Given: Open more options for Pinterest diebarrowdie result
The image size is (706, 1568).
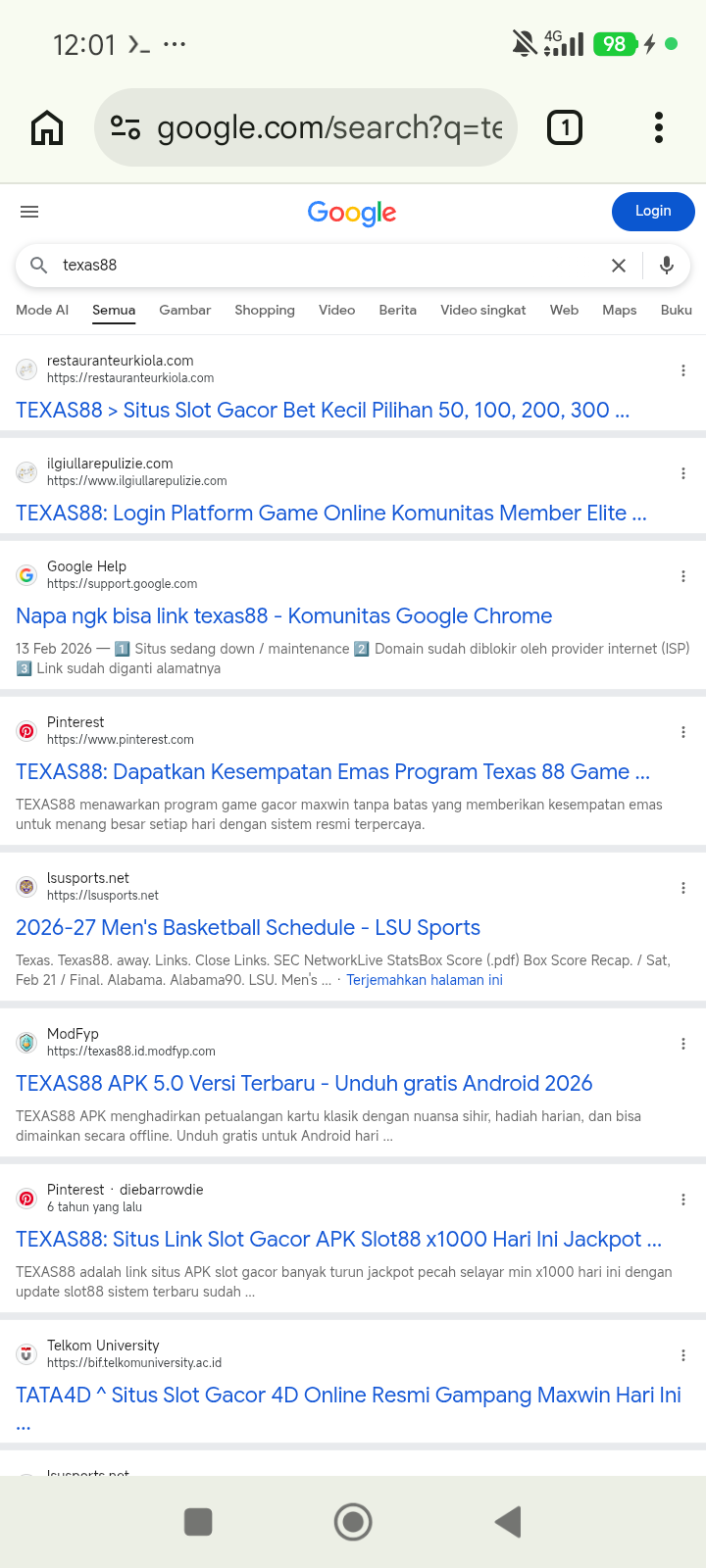Looking at the screenshot, I should [683, 1200].
